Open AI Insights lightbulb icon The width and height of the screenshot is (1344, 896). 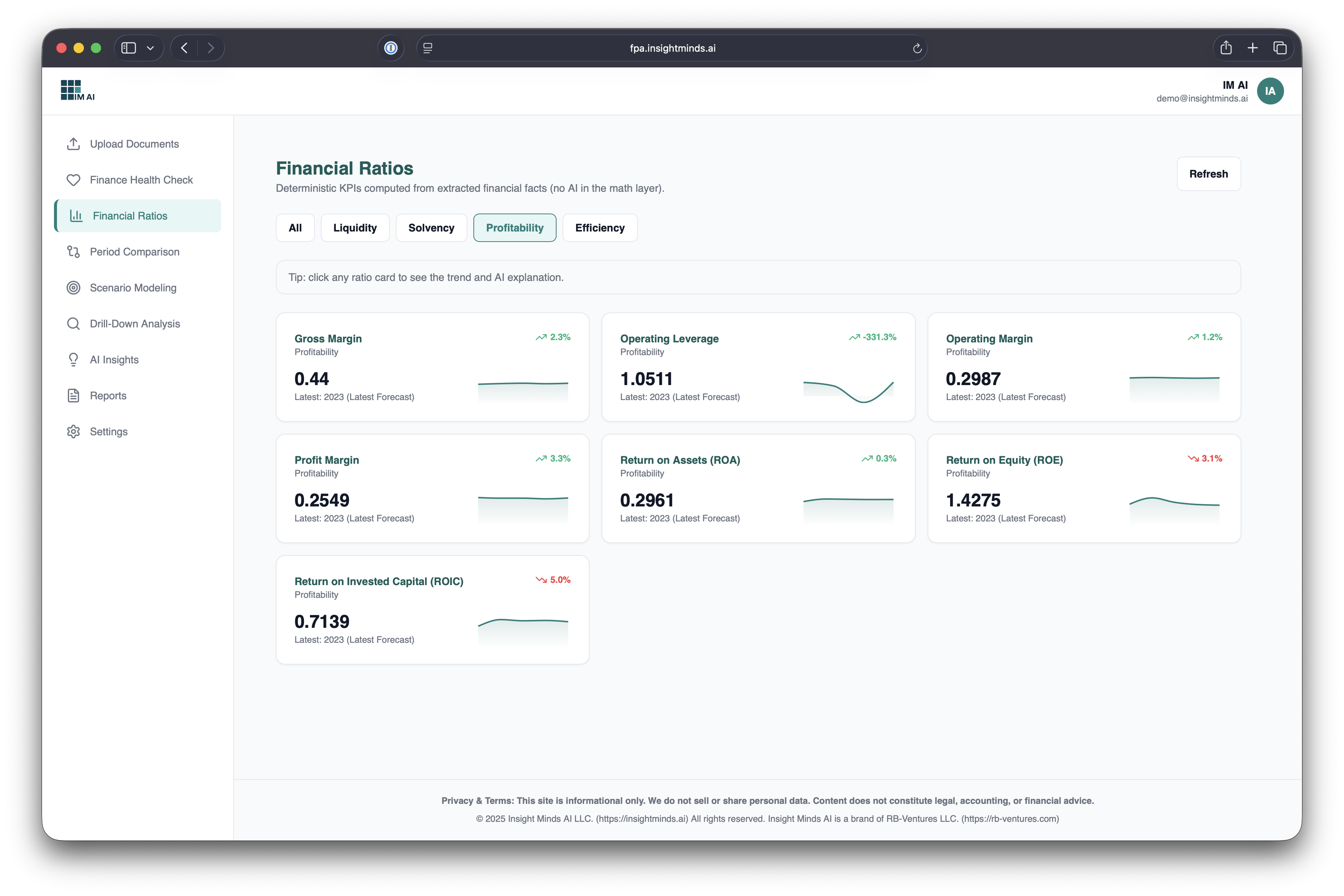click(73, 360)
